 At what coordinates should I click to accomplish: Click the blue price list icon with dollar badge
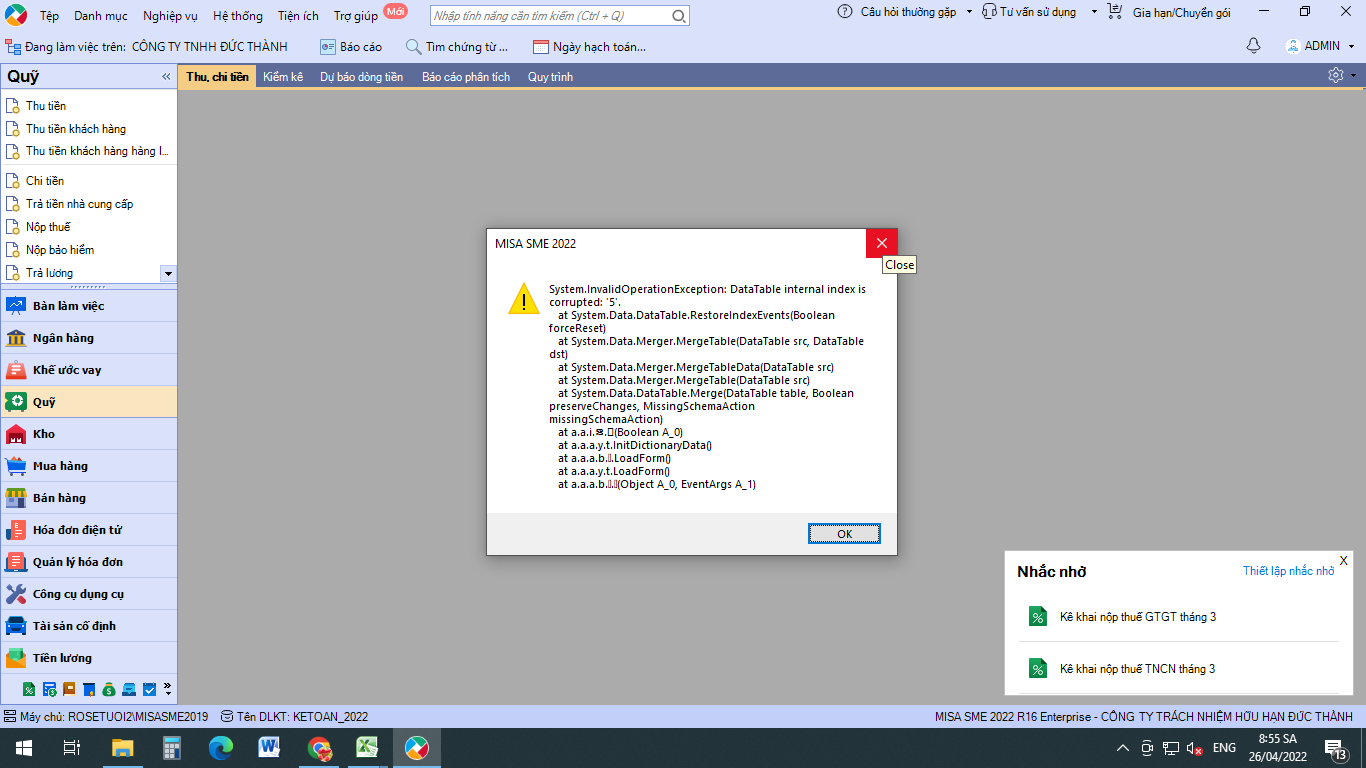click(x=49, y=689)
